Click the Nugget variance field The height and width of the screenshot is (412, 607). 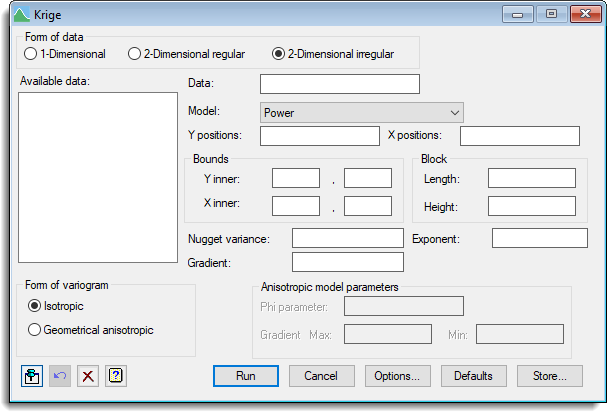click(x=347, y=238)
